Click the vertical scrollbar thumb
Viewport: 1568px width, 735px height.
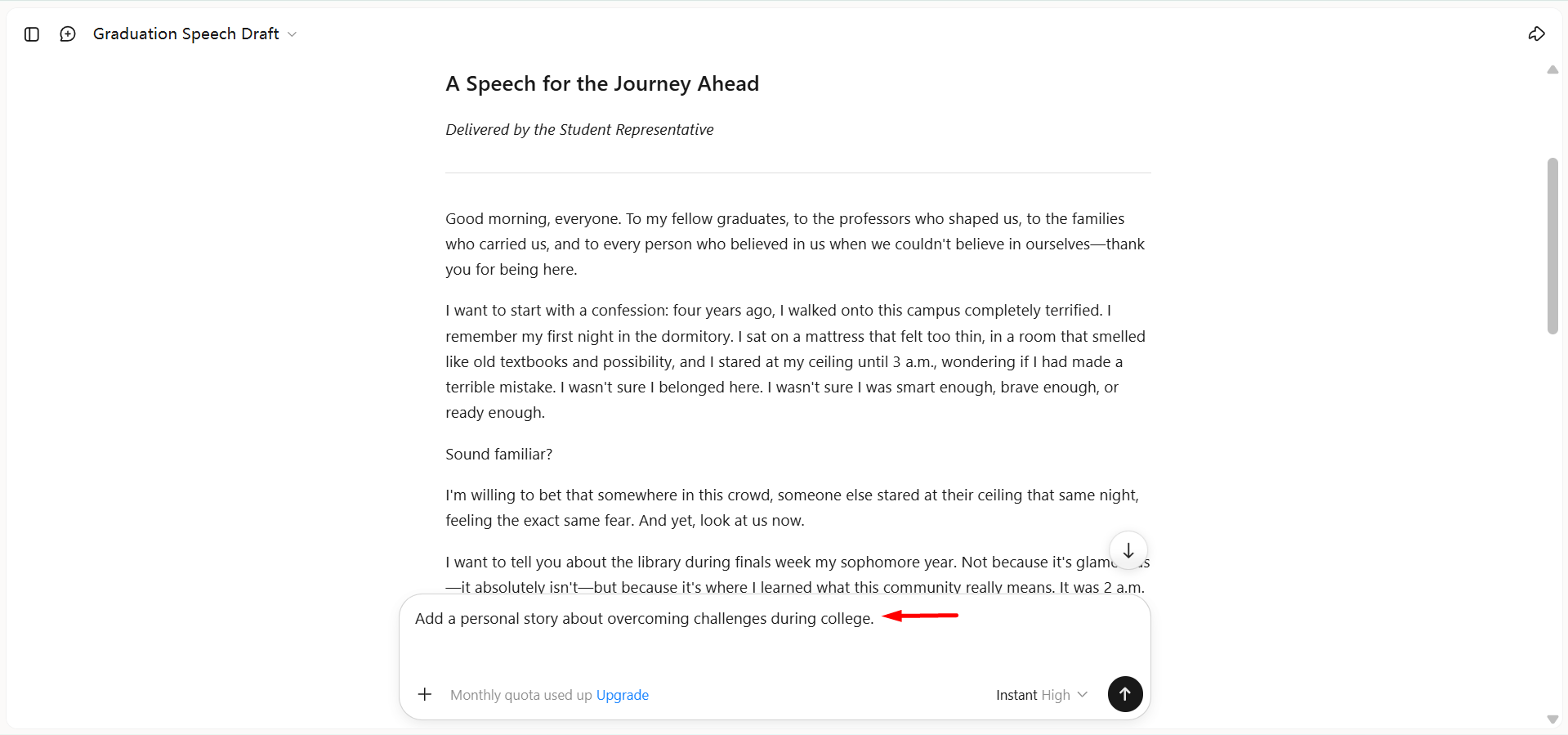click(1552, 246)
